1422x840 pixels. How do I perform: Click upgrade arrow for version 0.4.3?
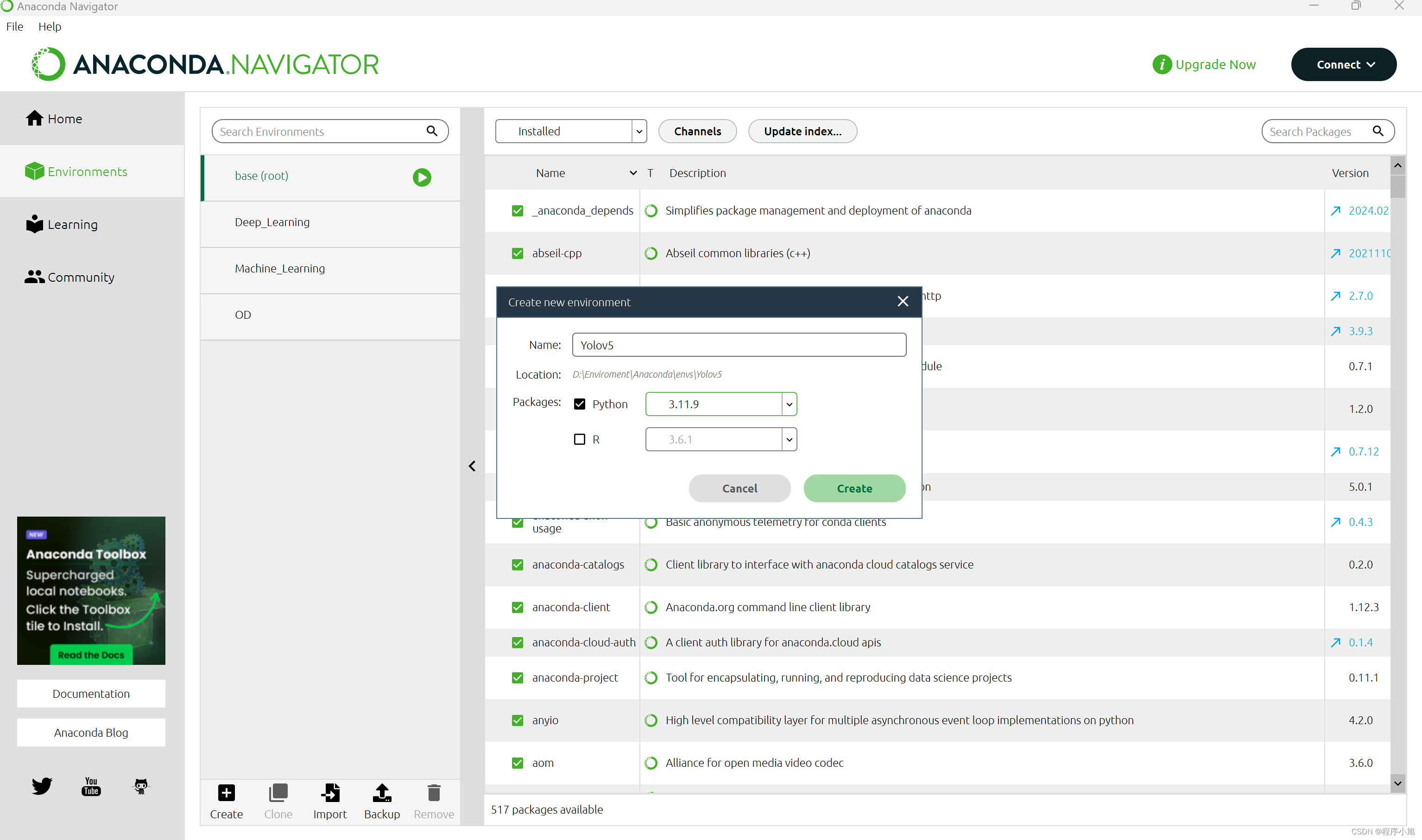[x=1335, y=522]
